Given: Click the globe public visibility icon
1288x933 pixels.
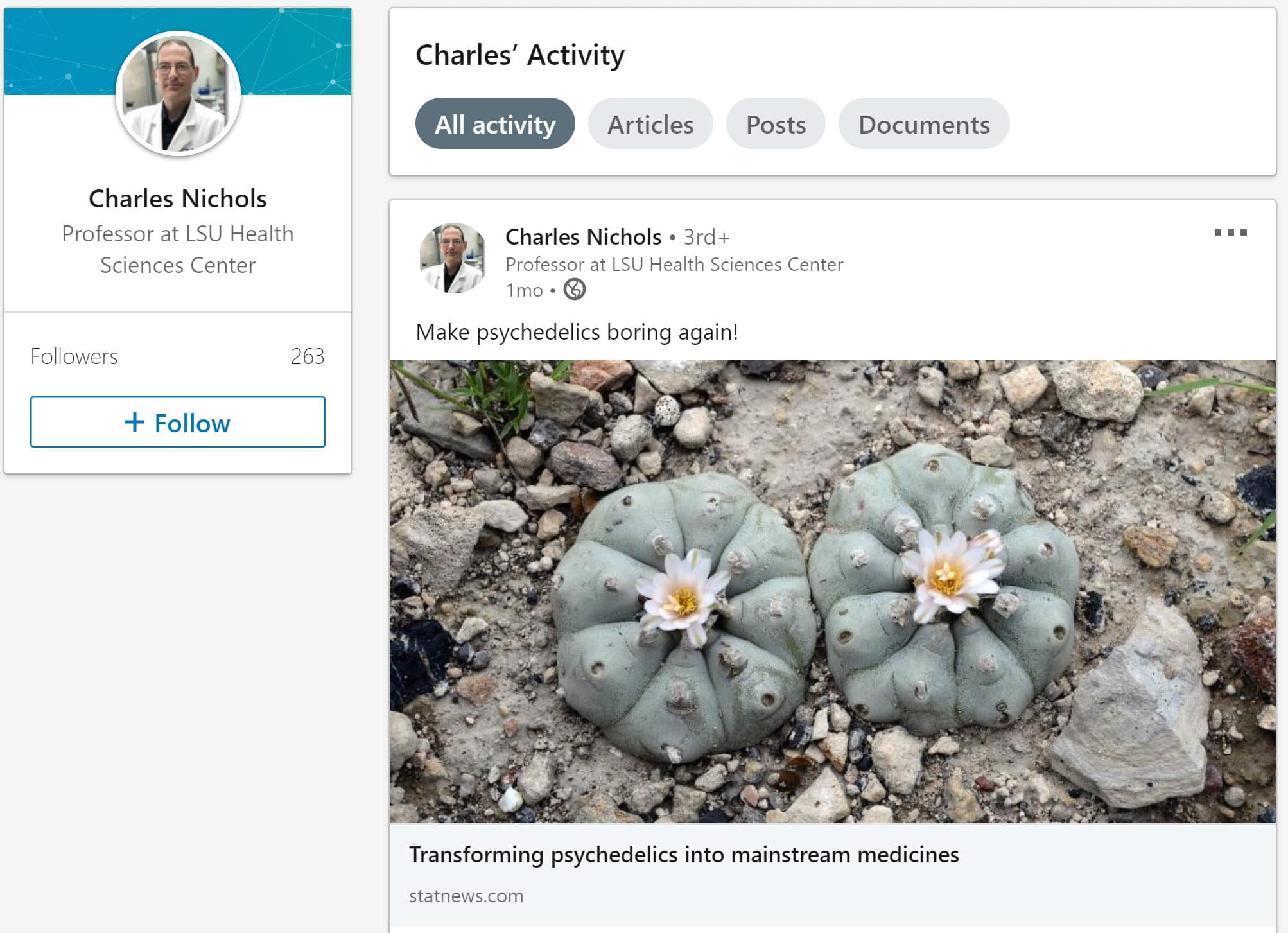Looking at the screenshot, I should (575, 290).
